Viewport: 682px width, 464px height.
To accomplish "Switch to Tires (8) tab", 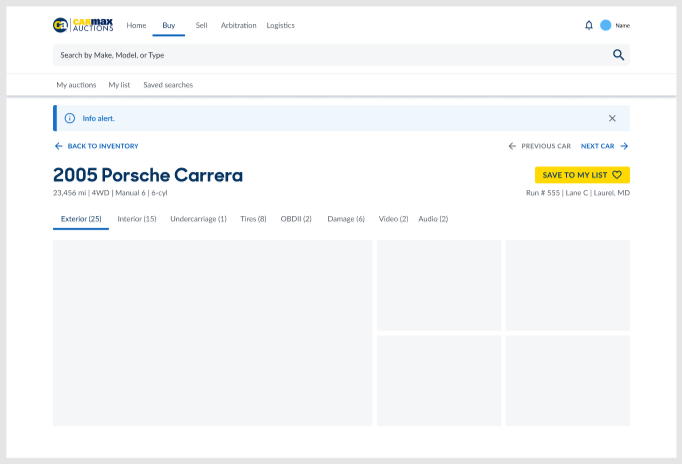I will (x=253, y=219).
